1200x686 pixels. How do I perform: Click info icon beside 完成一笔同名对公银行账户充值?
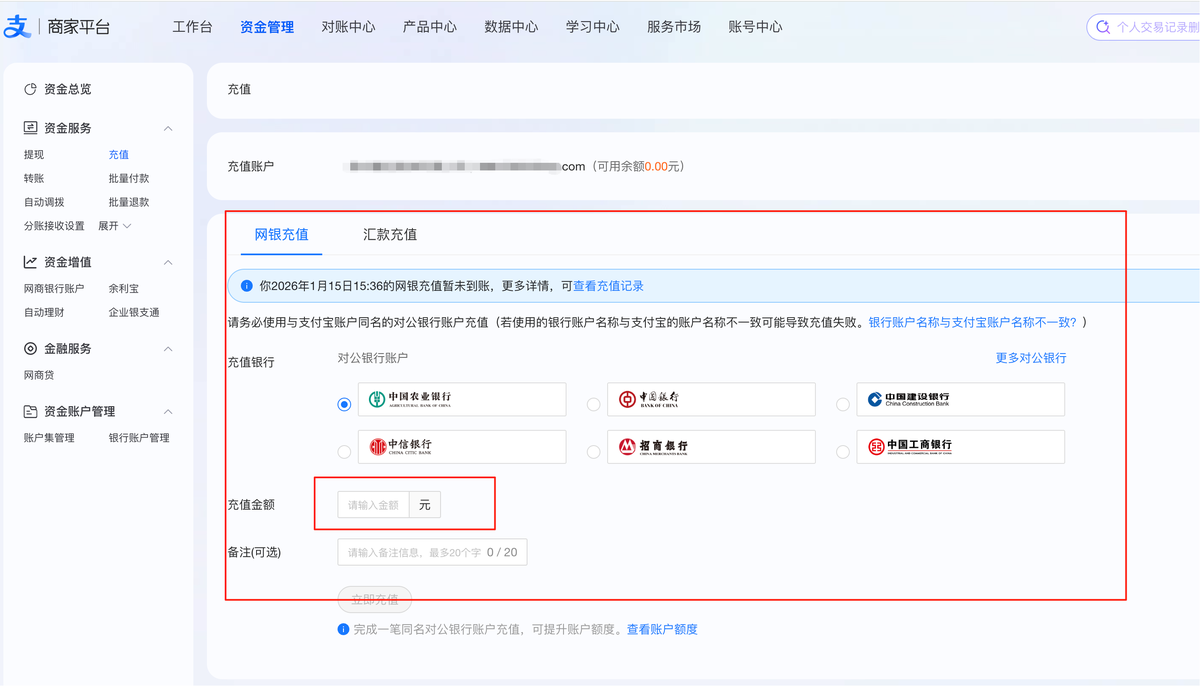tap(343, 630)
